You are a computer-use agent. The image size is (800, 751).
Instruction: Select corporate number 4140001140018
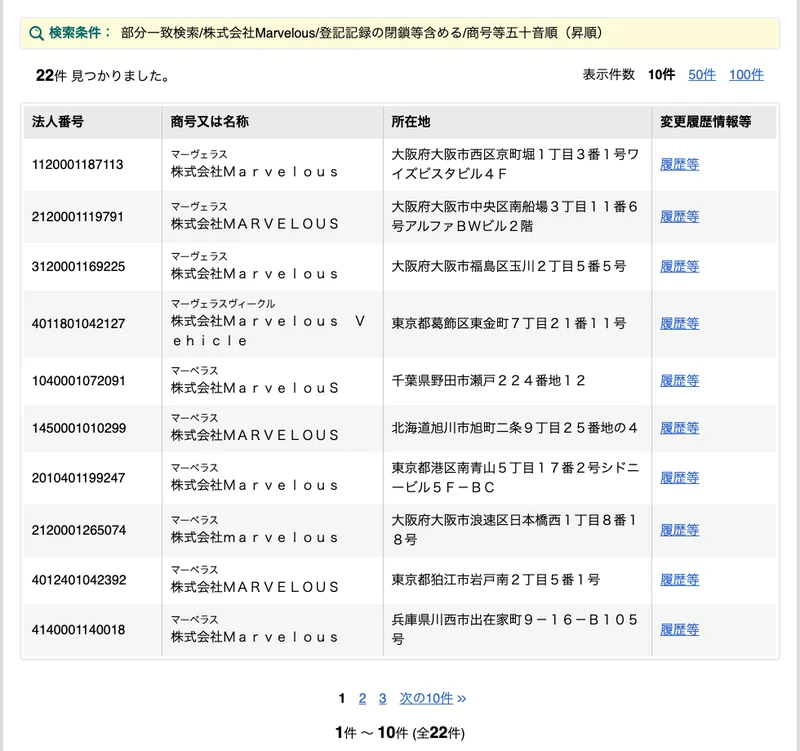click(x=78, y=630)
